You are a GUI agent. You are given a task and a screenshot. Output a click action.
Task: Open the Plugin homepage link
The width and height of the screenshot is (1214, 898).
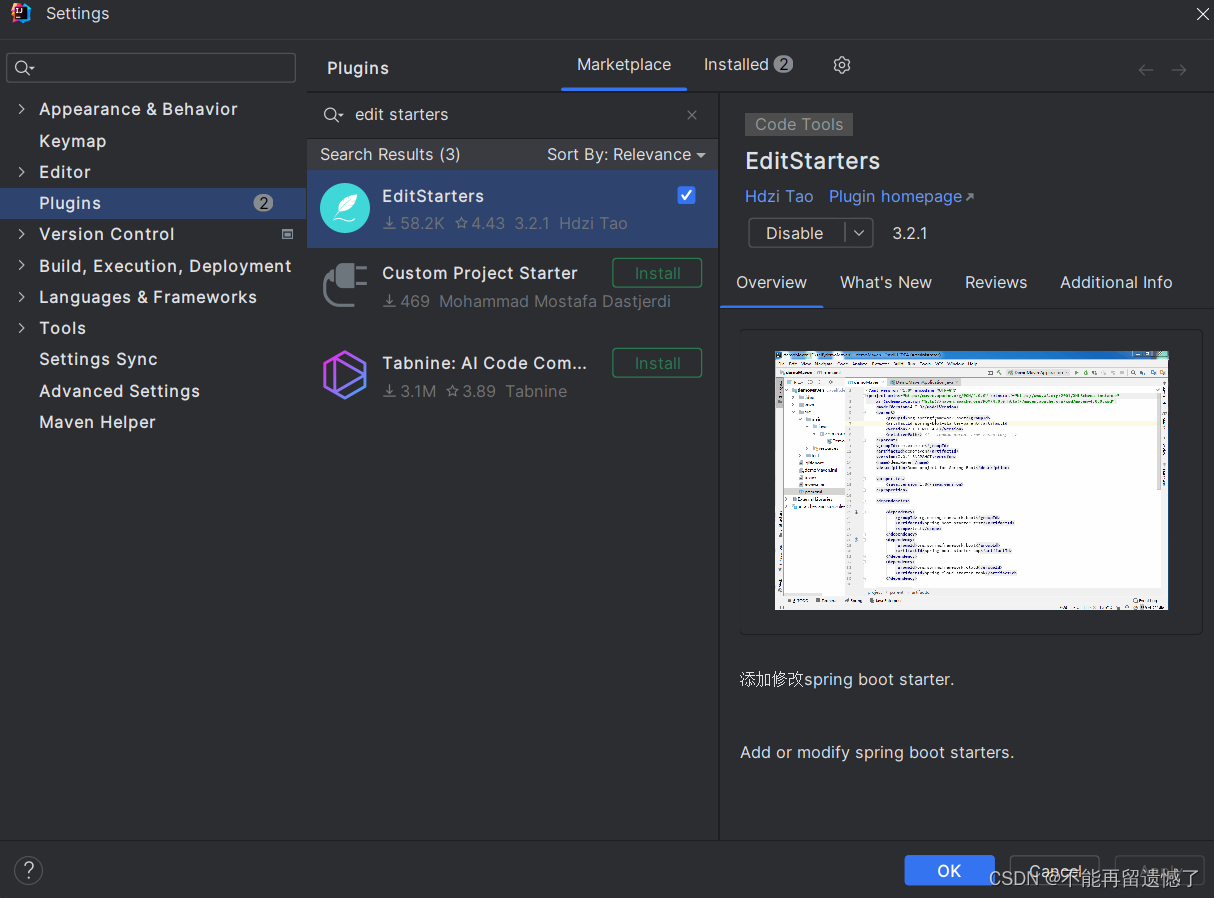click(901, 196)
